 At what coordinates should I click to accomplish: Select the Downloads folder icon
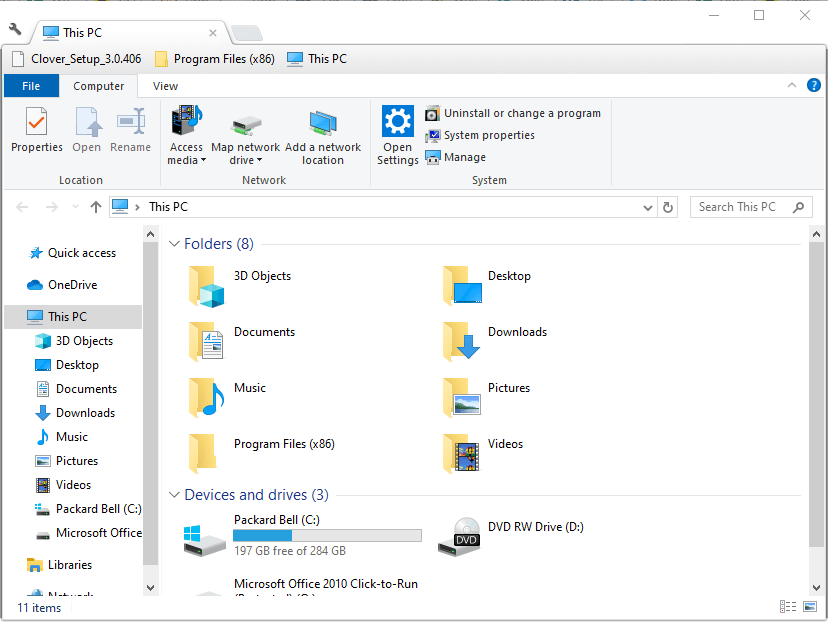tap(462, 342)
